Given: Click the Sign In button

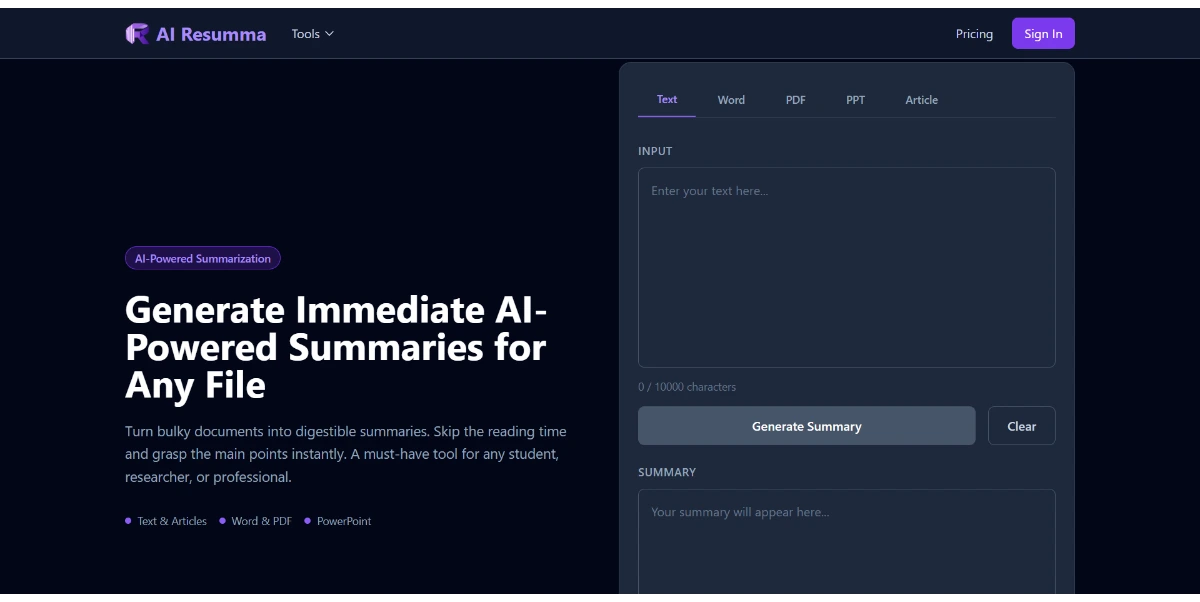Looking at the screenshot, I should 1043,34.
